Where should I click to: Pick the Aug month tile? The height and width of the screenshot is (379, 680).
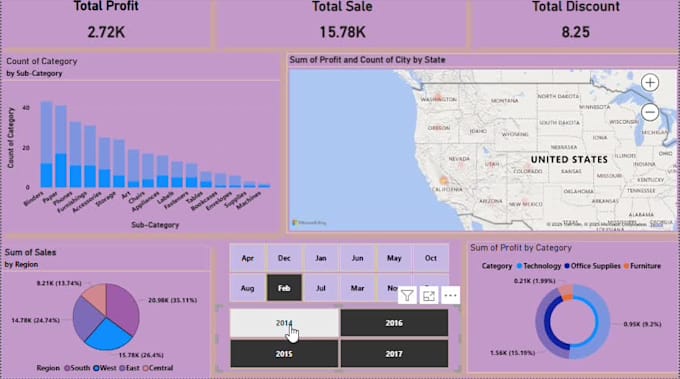tap(247, 288)
